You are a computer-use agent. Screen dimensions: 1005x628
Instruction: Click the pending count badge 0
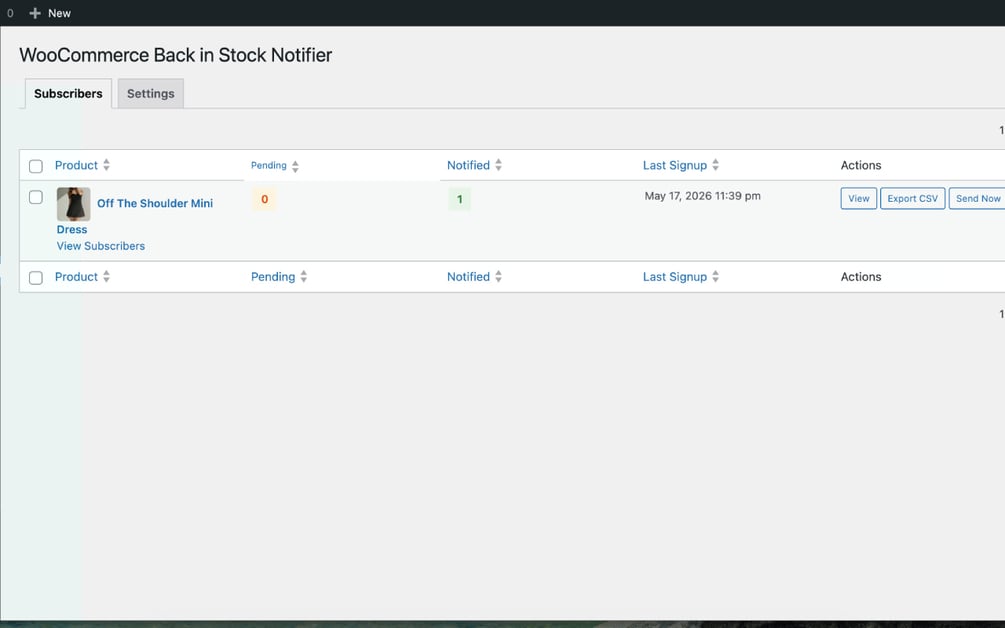point(264,199)
